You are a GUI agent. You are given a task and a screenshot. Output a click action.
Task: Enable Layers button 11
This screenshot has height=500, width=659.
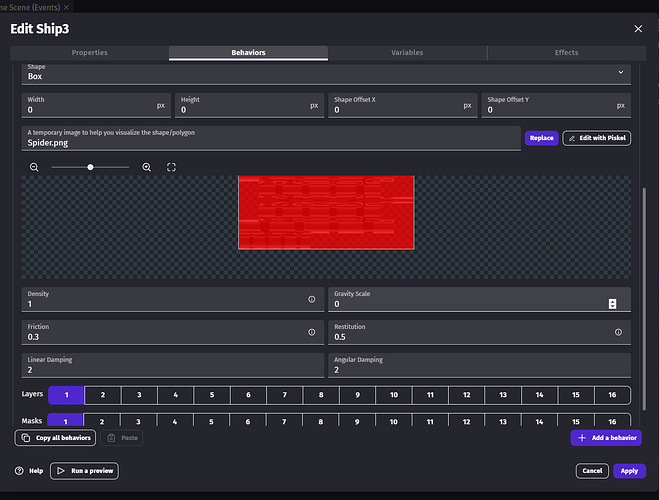point(430,395)
